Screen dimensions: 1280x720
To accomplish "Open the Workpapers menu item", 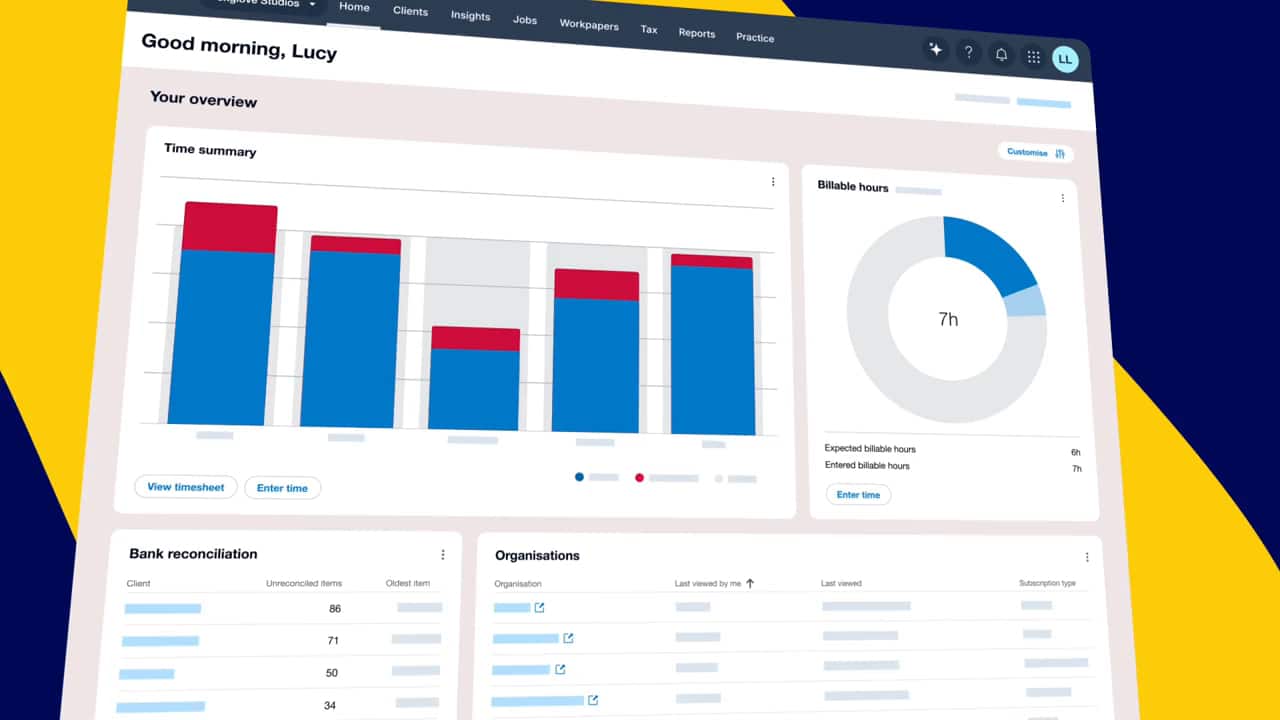I will pyautogui.click(x=588, y=24).
